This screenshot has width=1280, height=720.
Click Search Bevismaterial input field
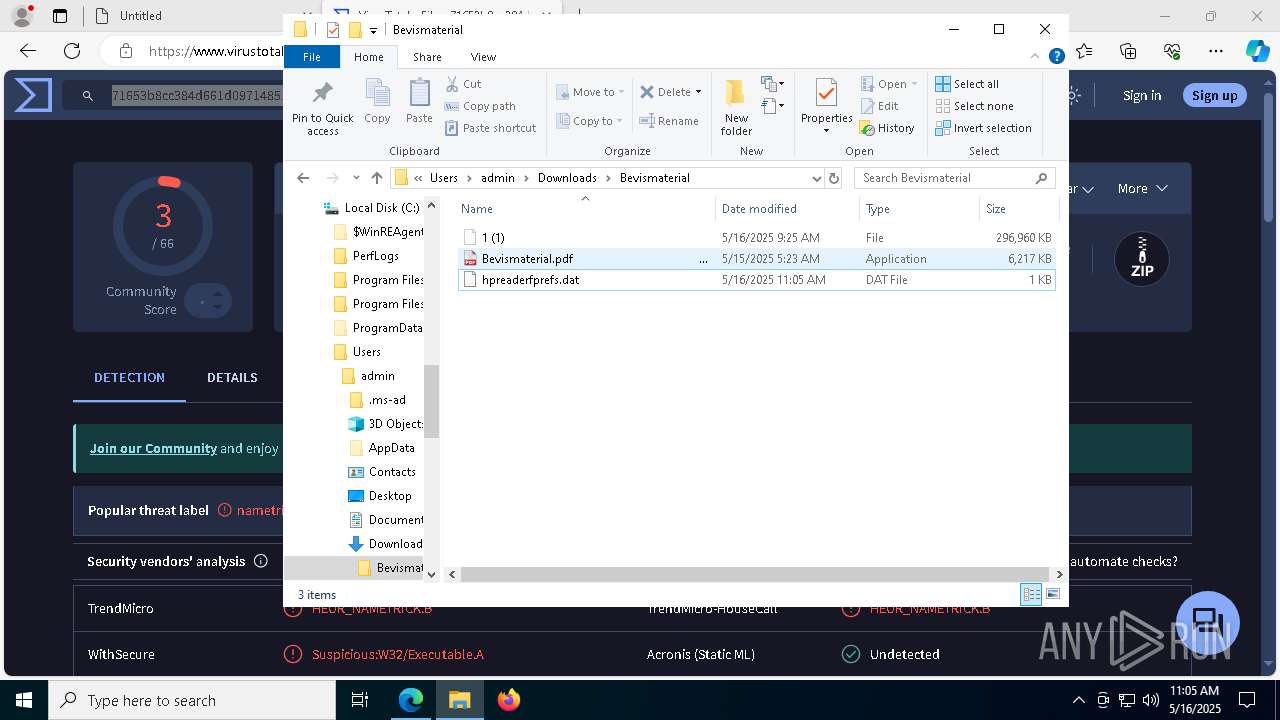point(955,178)
